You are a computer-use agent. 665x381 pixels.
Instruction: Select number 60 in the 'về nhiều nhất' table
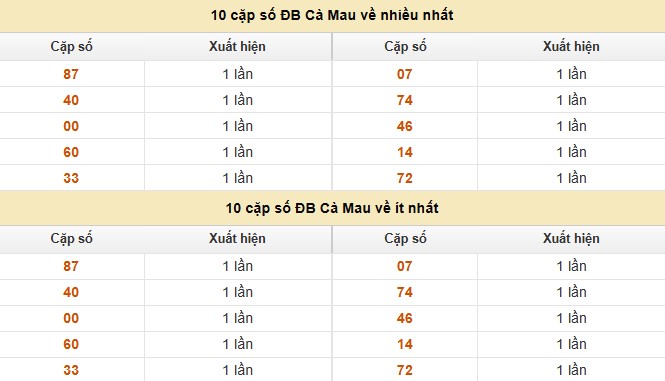71,152
